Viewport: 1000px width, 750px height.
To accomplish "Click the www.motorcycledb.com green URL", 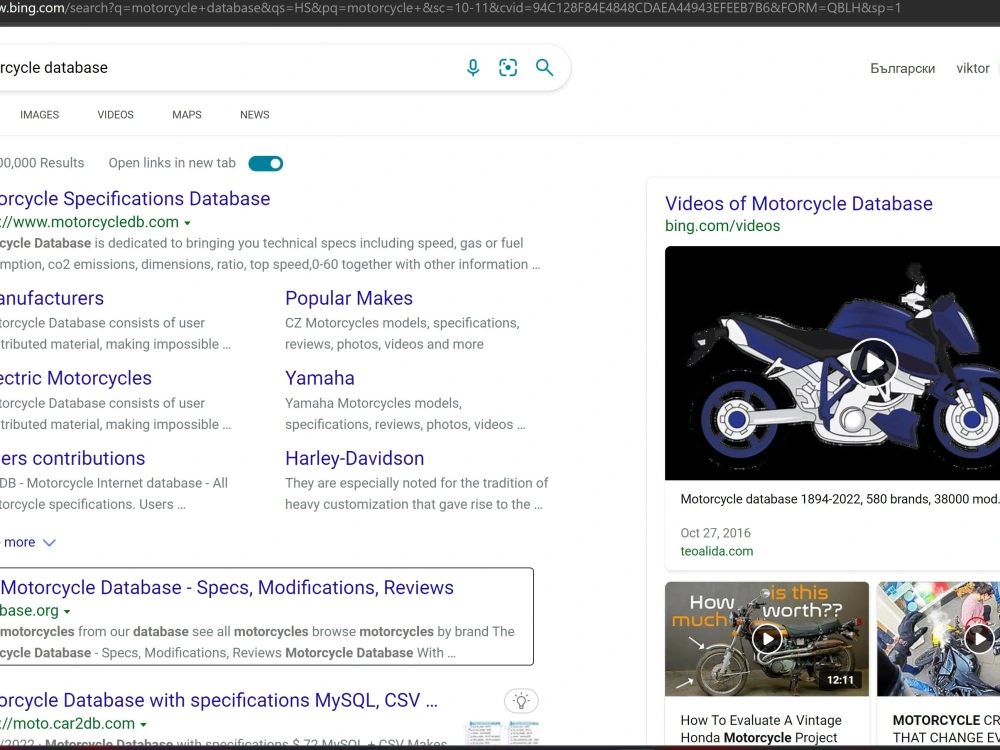I will tap(89, 222).
